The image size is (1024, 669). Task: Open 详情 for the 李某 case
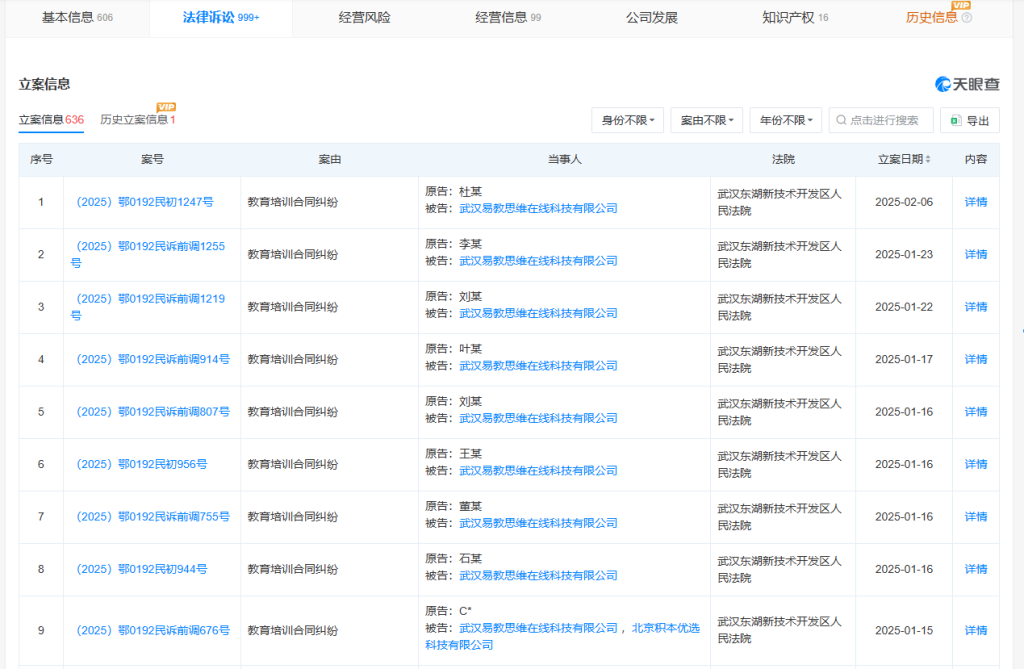[x=976, y=254]
